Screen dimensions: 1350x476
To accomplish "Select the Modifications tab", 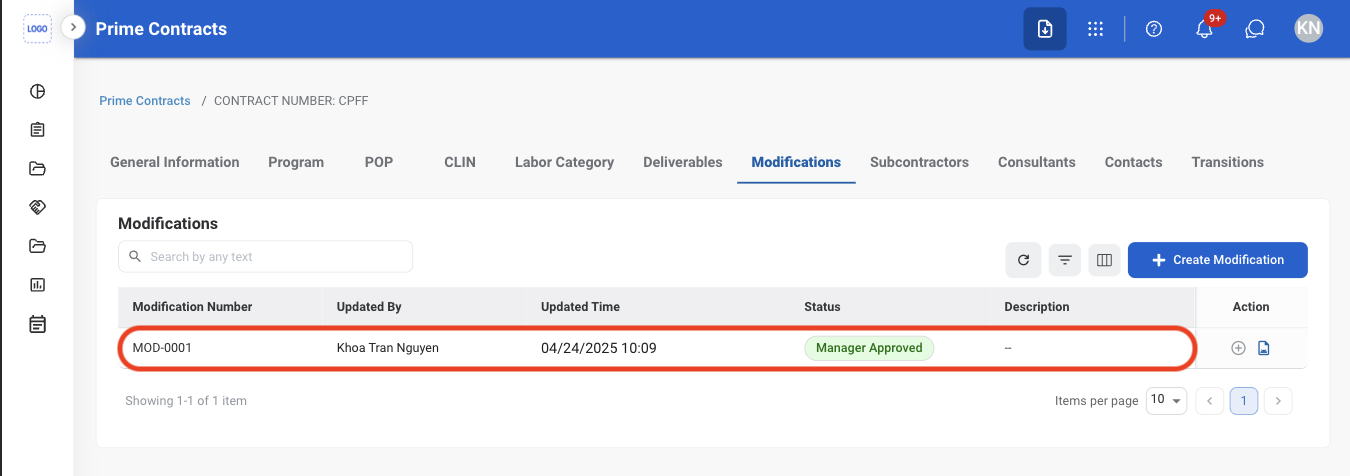I will tap(796, 162).
